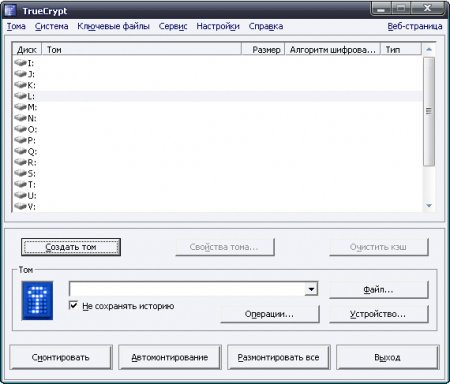
Task: Select the drive S: icon
Action: [x=20, y=173]
